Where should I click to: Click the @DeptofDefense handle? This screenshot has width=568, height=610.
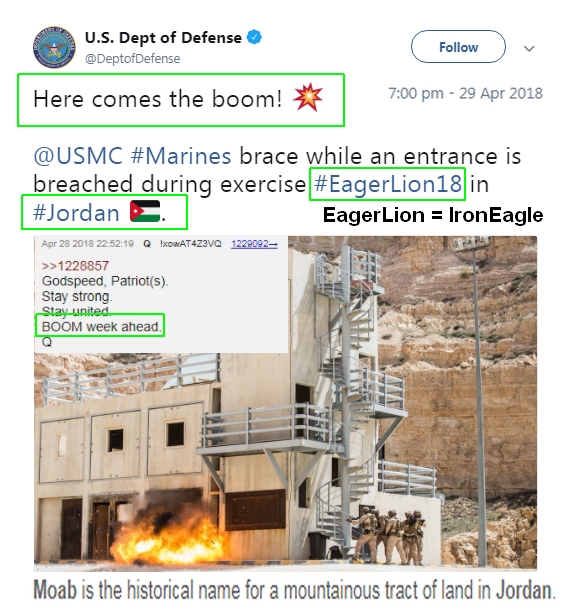click(133, 59)
